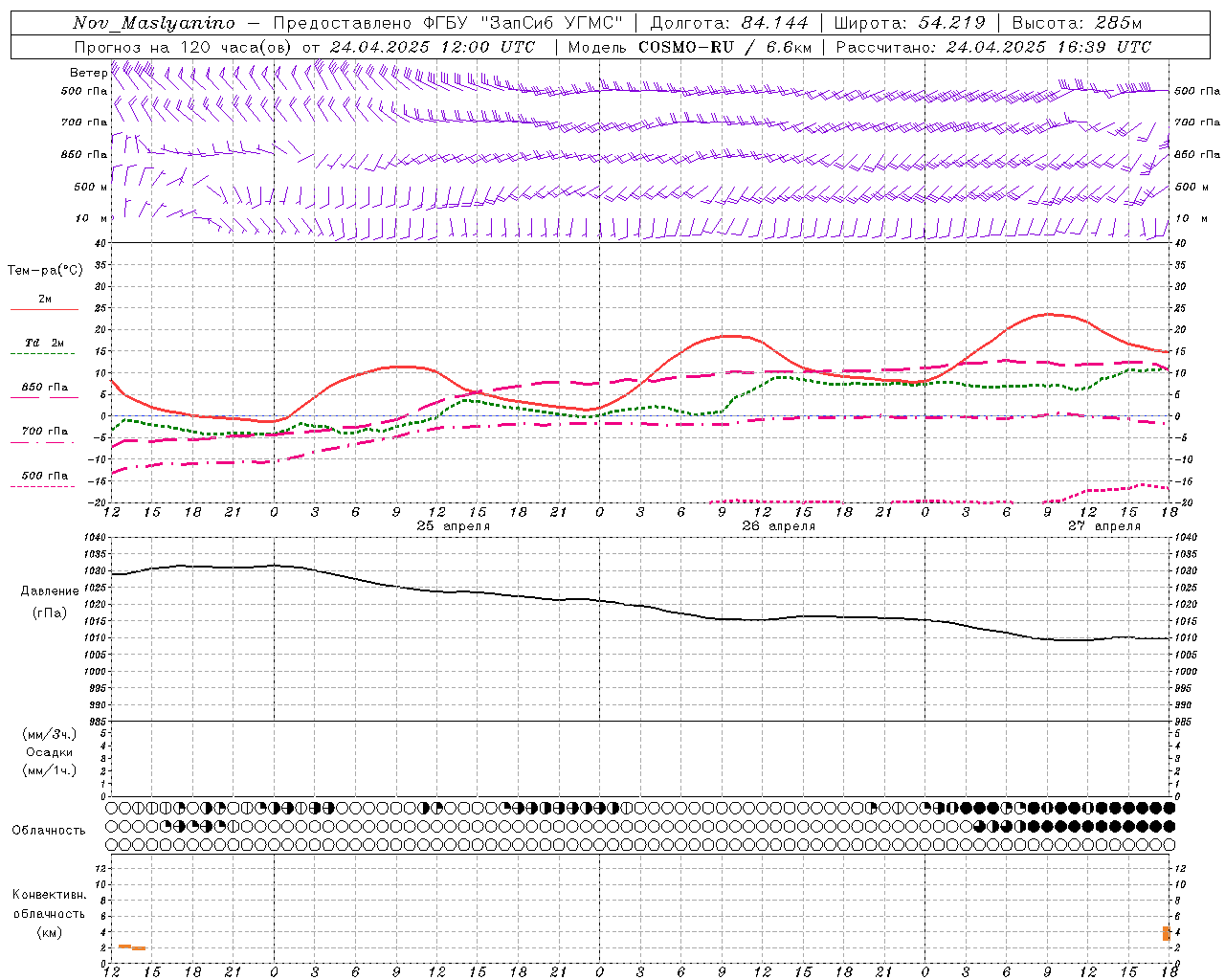Image resolution: width=1225 pixels, height=980 pixels.
Task: Select the Широта 54.219 header field
Action: click(910, 23)
